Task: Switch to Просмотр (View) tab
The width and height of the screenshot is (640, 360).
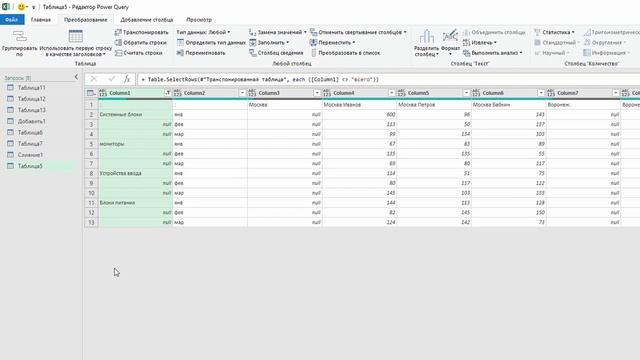Action: 199,20
